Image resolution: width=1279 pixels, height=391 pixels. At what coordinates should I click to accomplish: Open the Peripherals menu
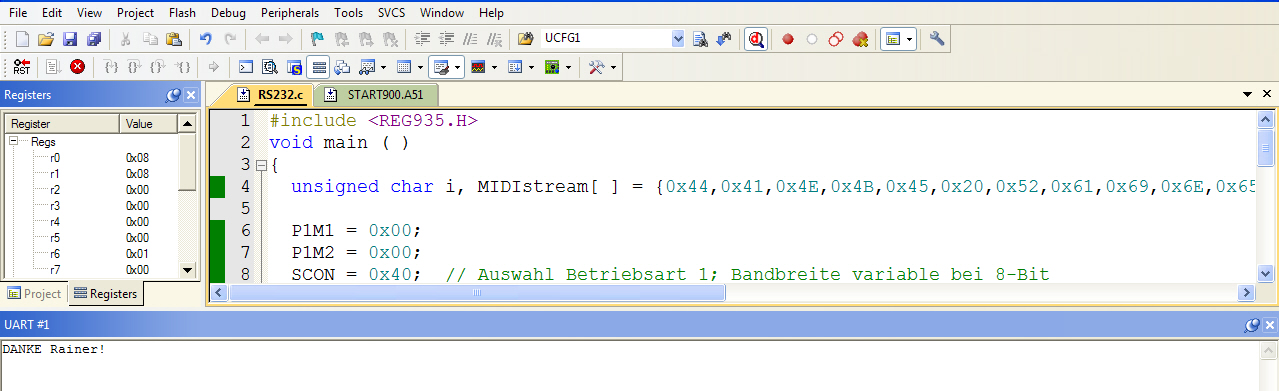[289, 13]
